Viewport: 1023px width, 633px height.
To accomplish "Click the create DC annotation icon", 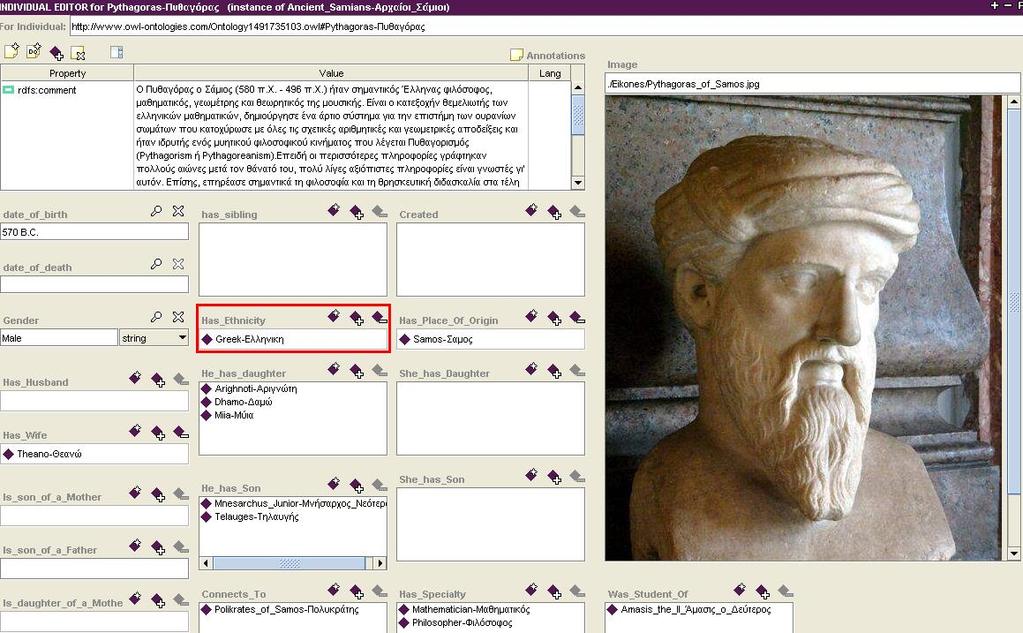I will click(33, 52).
